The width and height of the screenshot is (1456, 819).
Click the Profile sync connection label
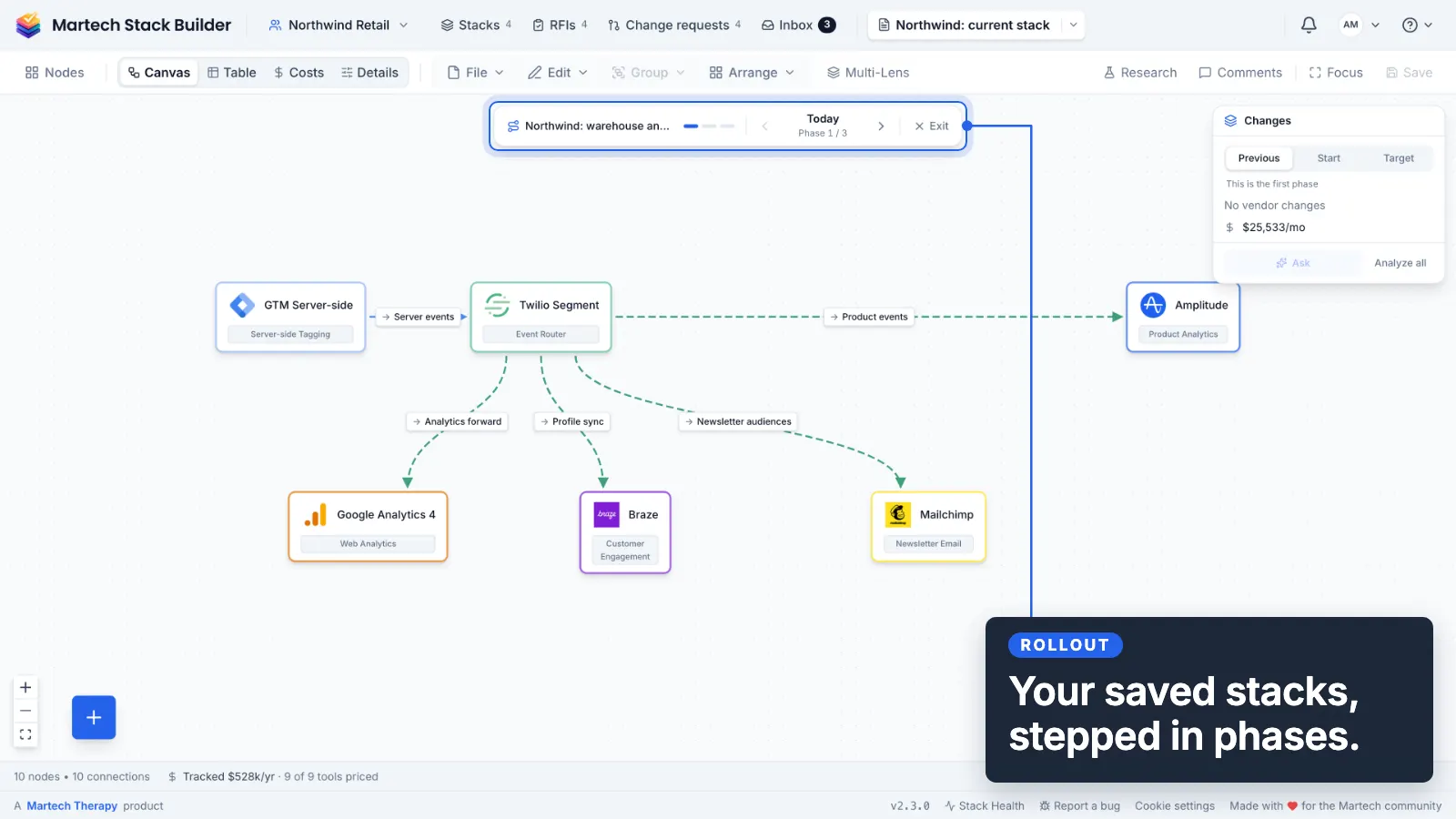coord(571,421)
